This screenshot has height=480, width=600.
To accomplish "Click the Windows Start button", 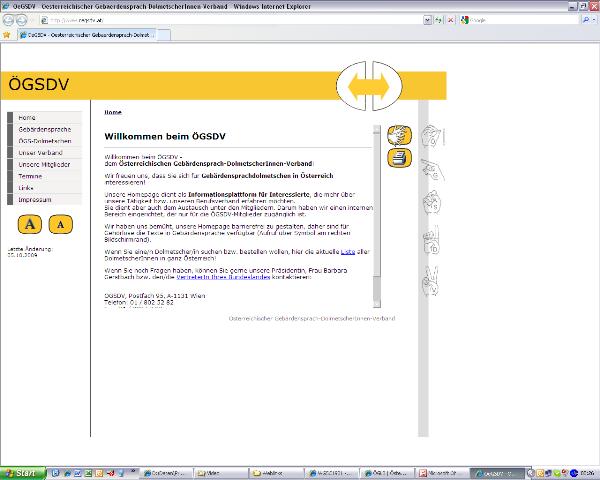I will tap(22, 471).
